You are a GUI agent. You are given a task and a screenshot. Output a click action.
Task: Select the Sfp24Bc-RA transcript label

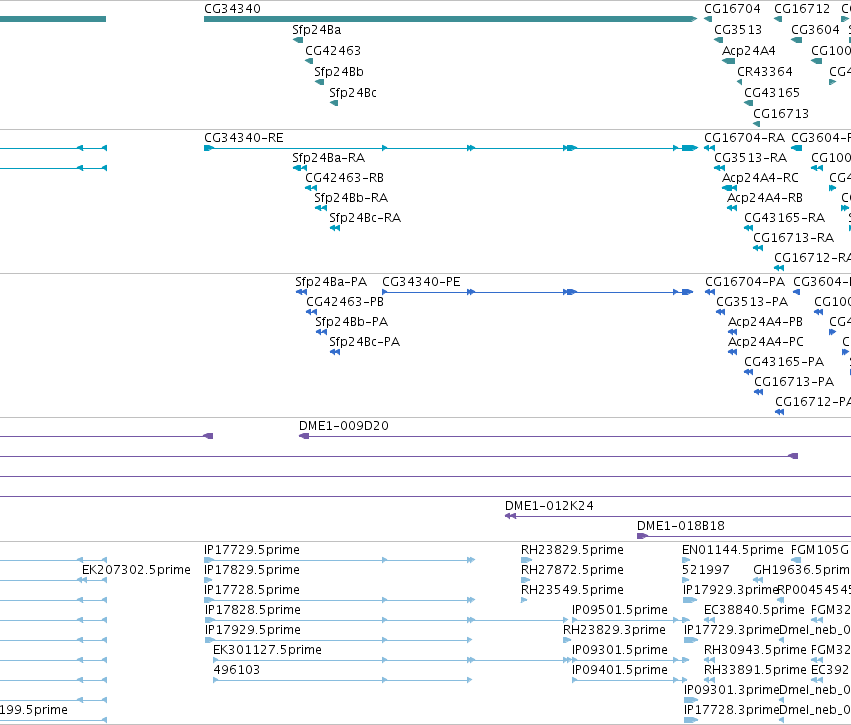[x=365, y=218]
